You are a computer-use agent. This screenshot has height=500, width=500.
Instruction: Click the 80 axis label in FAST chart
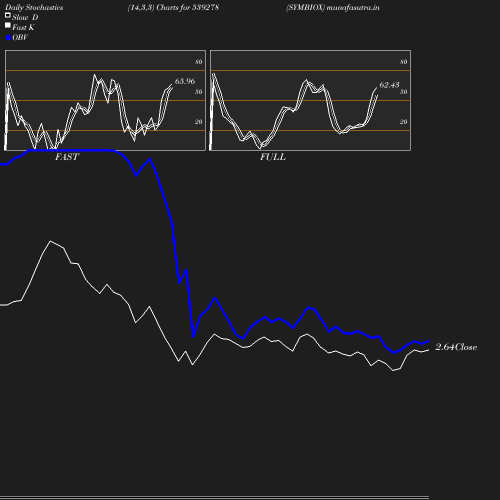coord(199,62)
